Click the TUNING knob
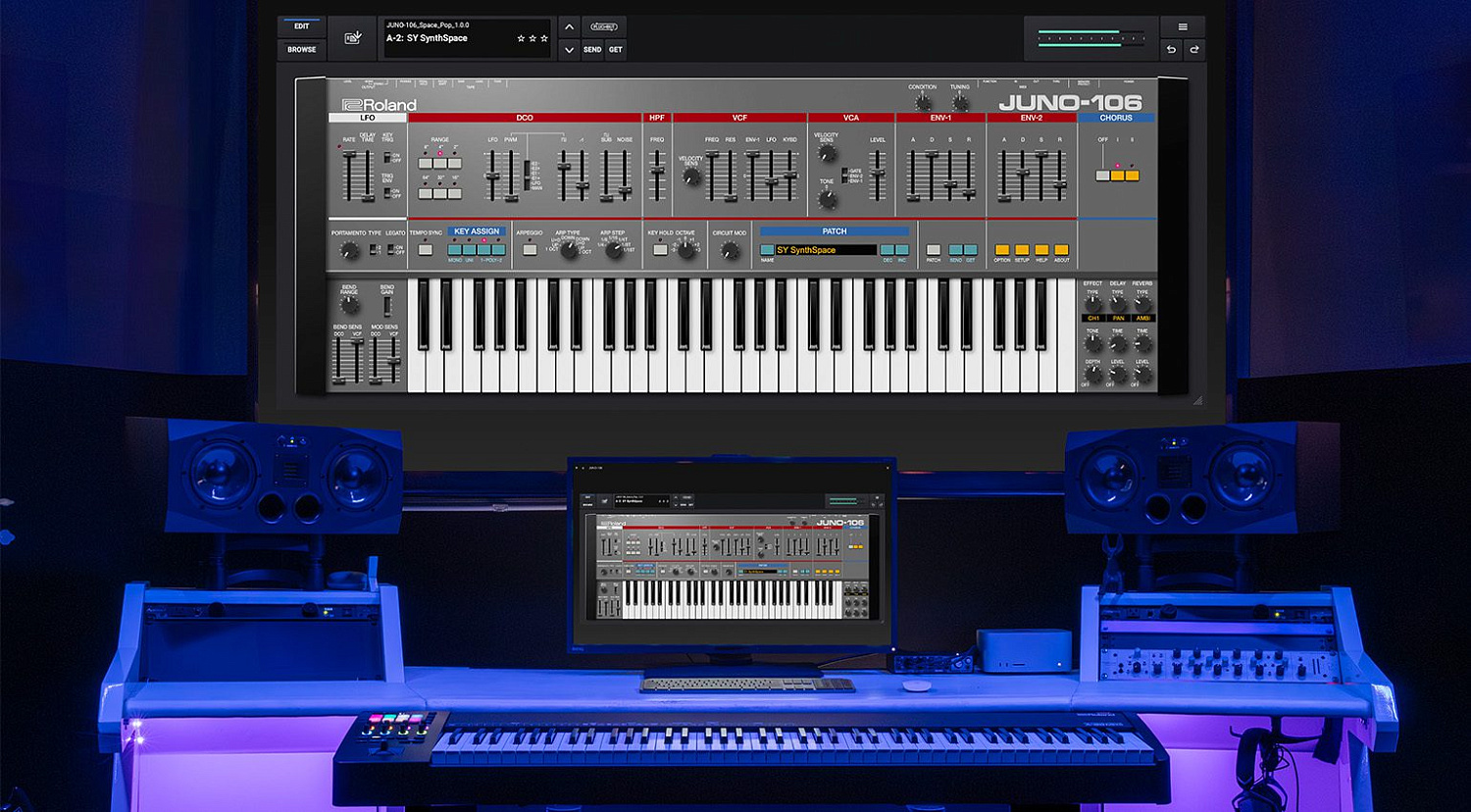 coord(960,103)
